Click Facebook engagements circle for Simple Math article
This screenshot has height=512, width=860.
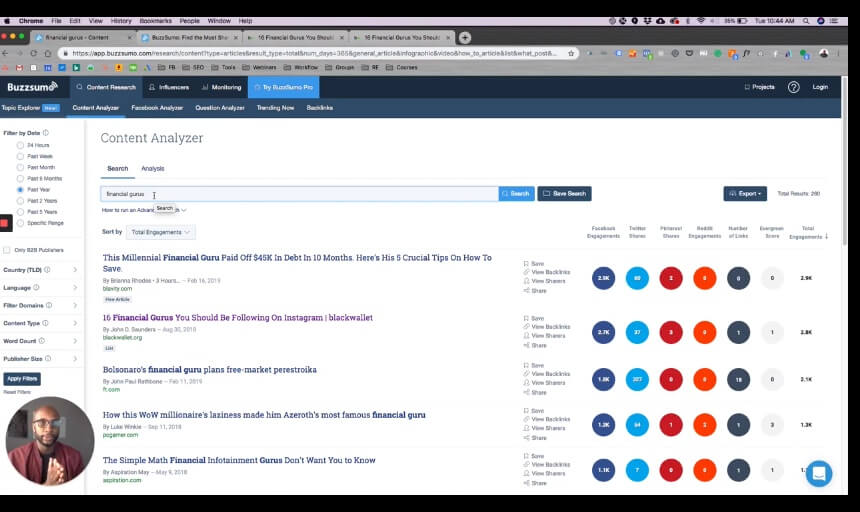[x=603, y=470]
